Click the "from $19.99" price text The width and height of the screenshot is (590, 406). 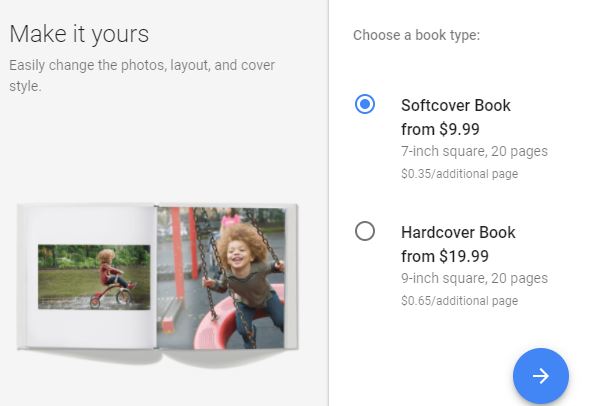[x=445, y=257]
